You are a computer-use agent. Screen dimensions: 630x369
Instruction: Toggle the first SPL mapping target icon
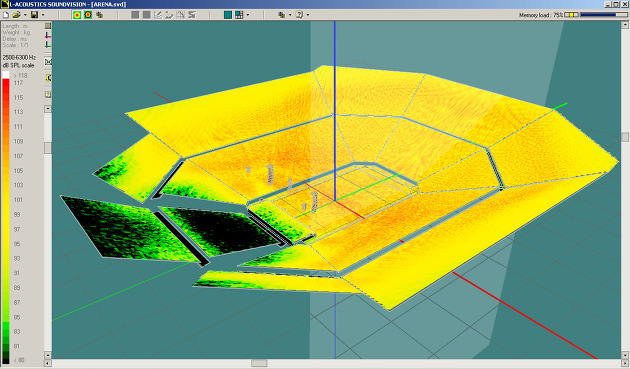coord(77,15)
